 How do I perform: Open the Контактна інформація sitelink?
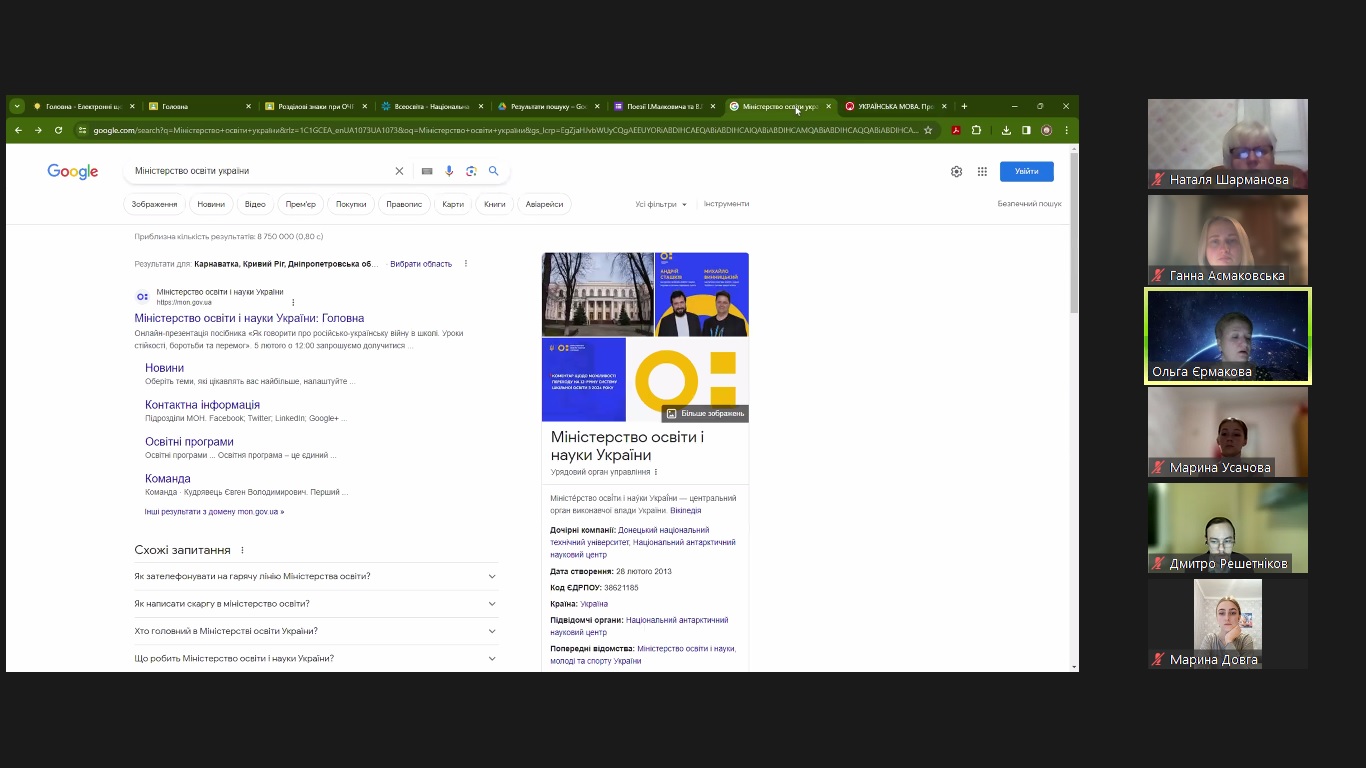[x=202, y=405]
